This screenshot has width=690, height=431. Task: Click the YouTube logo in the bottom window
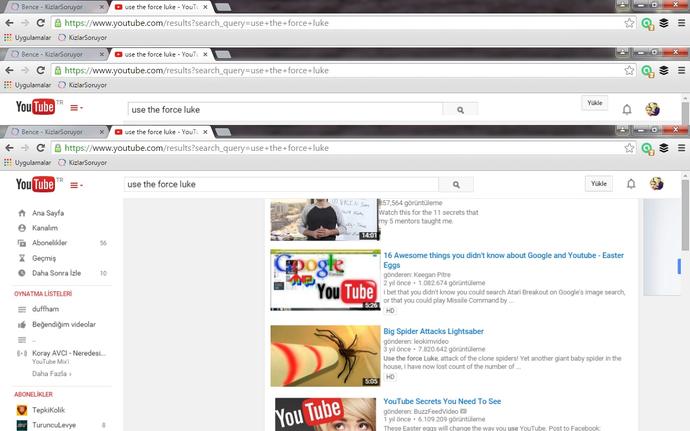click(x=35, y=184)
